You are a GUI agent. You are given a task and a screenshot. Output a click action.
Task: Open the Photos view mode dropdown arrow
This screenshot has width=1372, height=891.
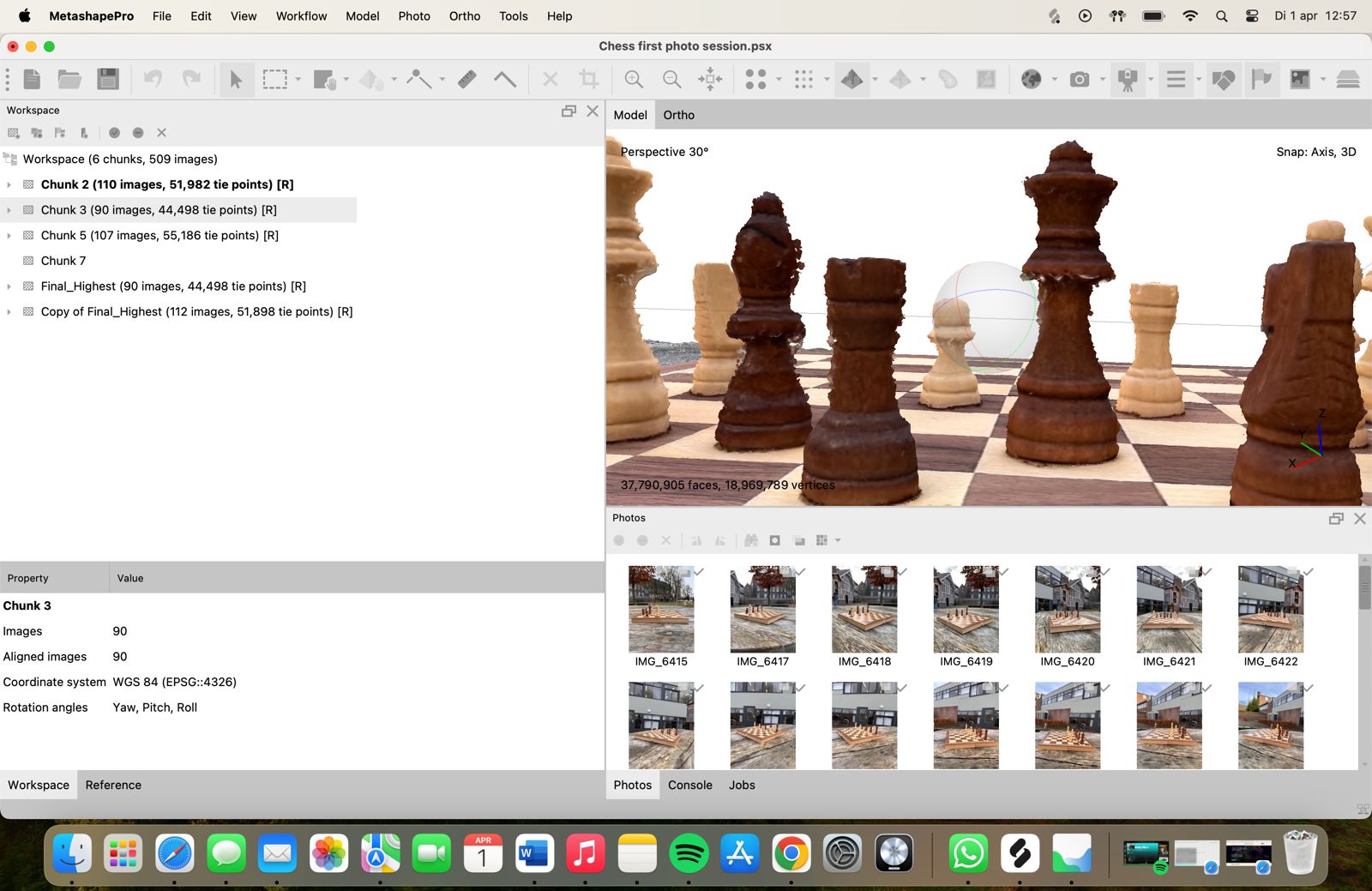click(x=838, y=540)
